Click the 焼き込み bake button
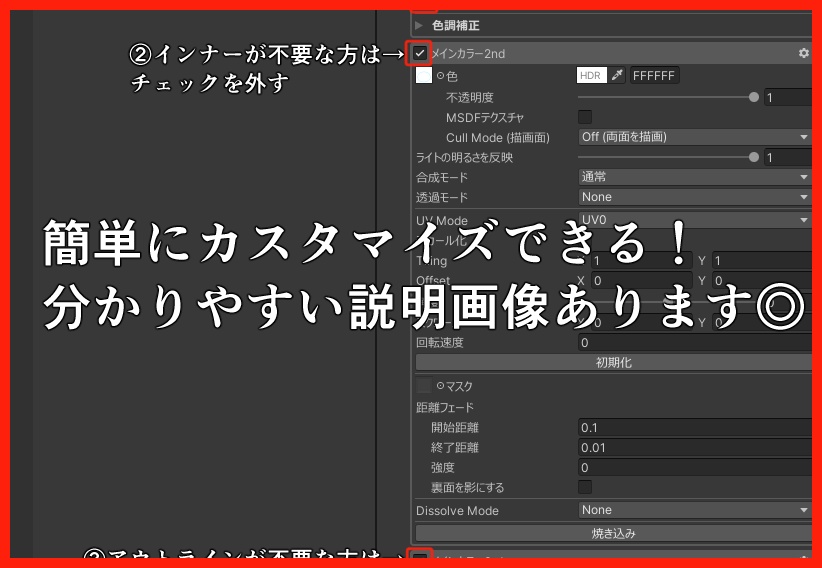 pos(614,533)
